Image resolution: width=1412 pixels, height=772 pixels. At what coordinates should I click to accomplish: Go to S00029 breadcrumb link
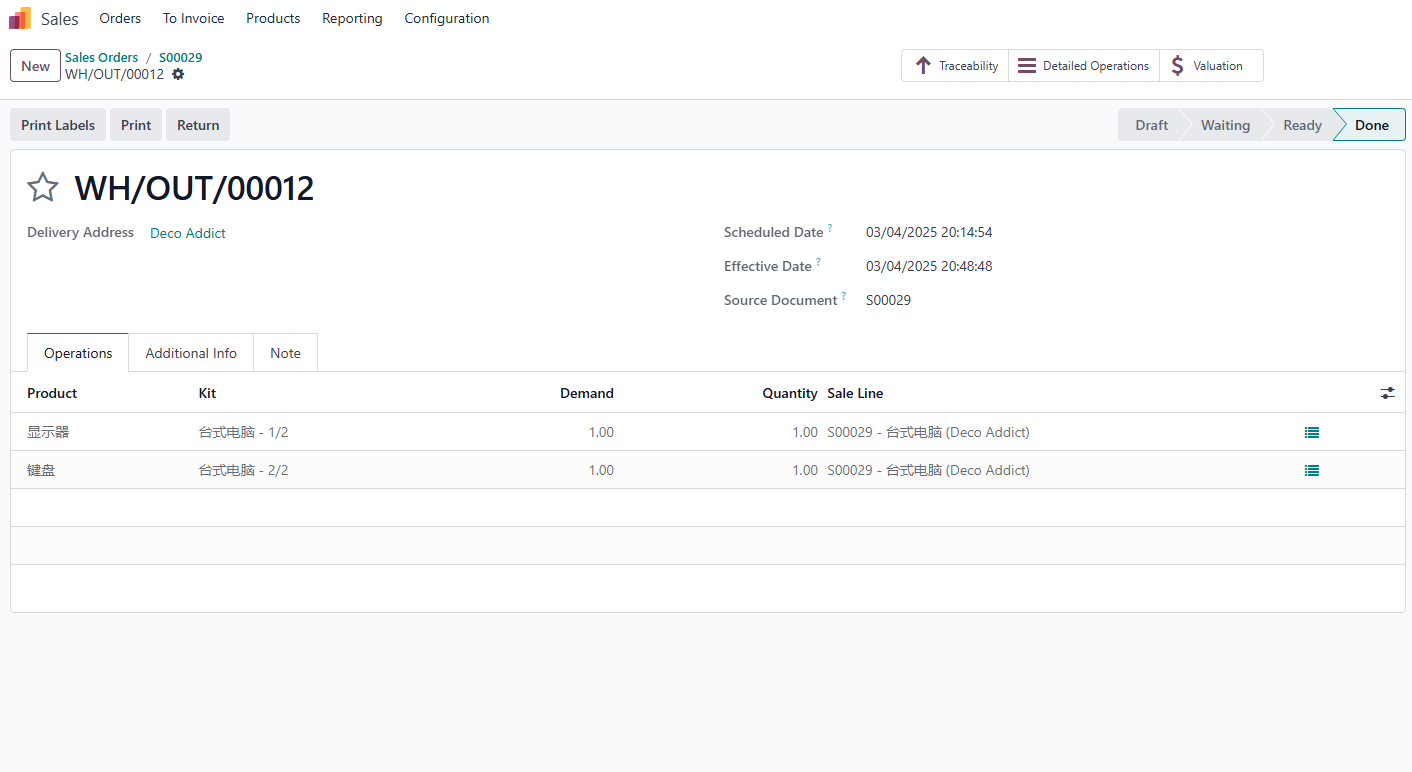point(180,57)
